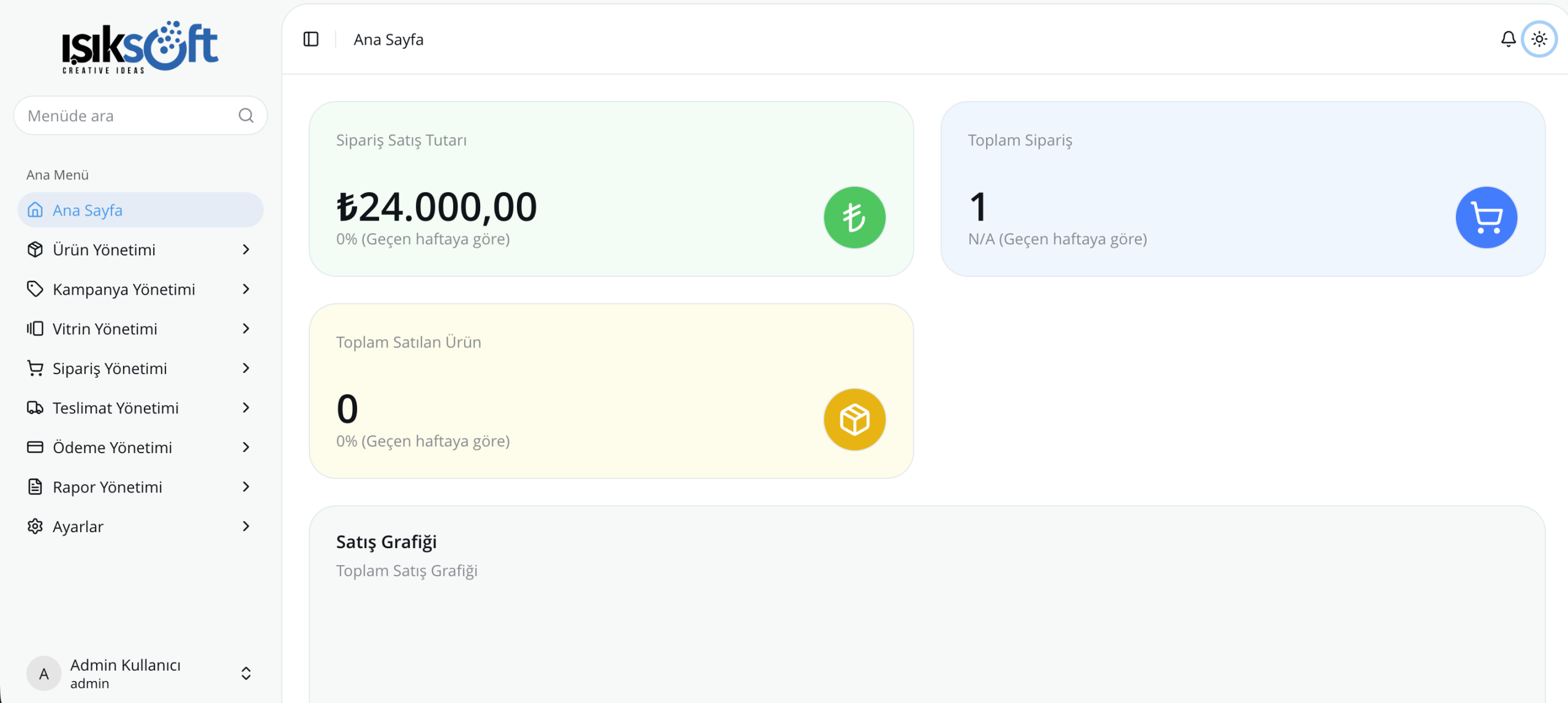
Task: Select Ana Sayfa in the sidebar
Action: (88, 211)
